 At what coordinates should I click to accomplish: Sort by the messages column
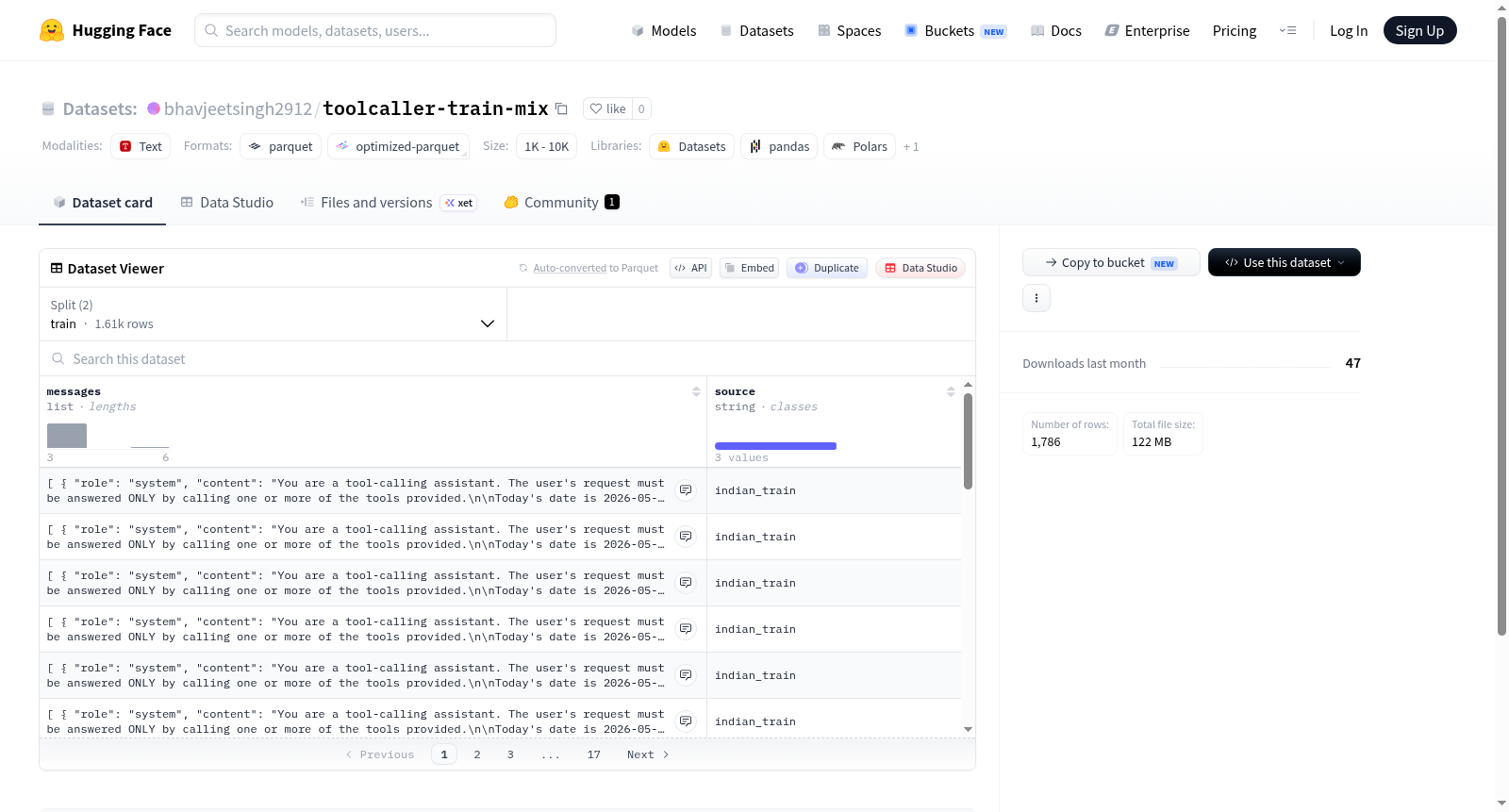[x=696, y=391]
